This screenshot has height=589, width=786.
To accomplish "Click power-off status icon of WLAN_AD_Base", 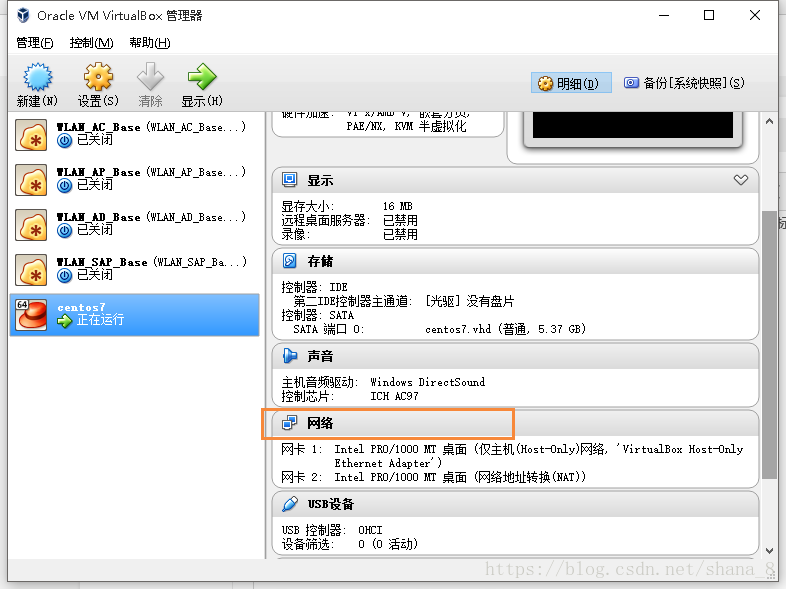I will [x=64, y=231].
